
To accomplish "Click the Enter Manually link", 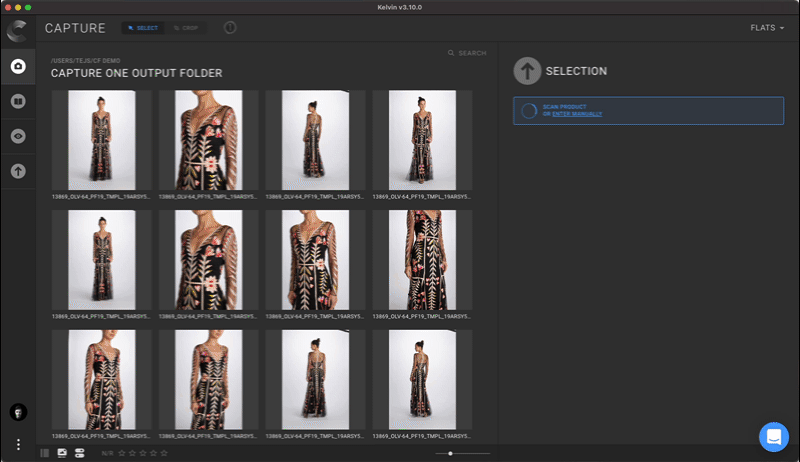I will point(577,114).
